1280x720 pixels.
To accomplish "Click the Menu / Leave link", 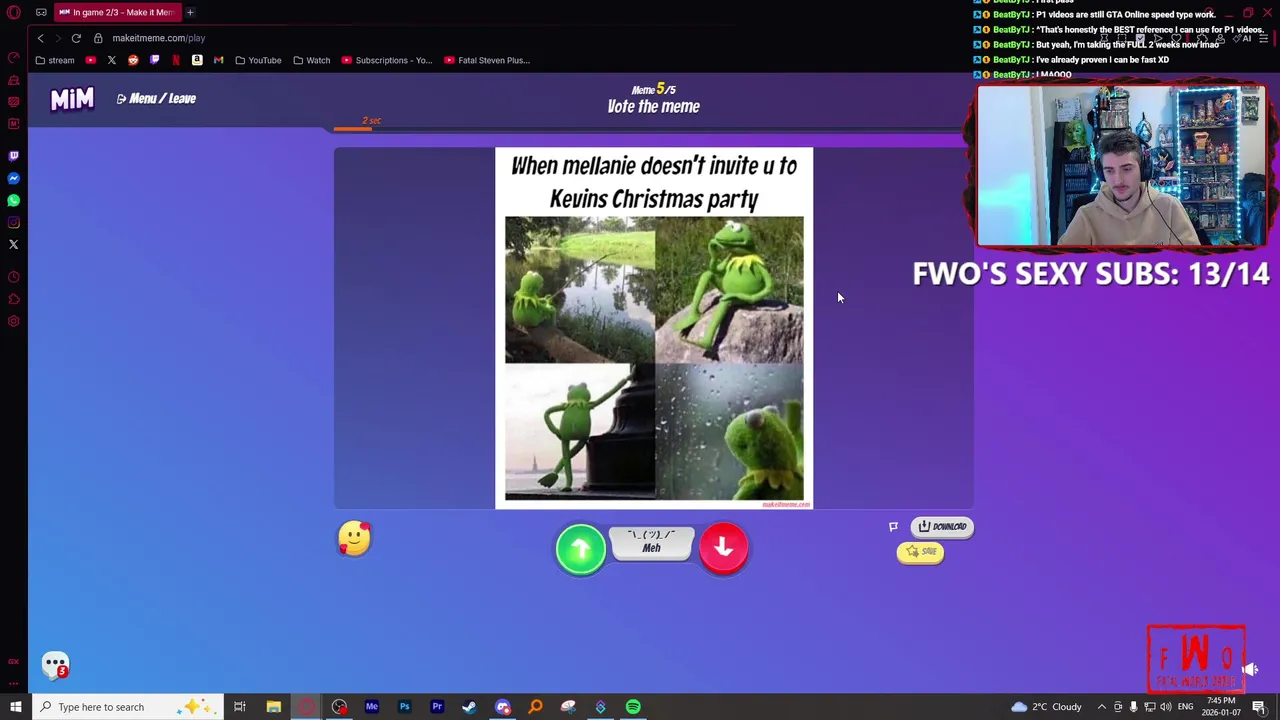I will [156, 98].
